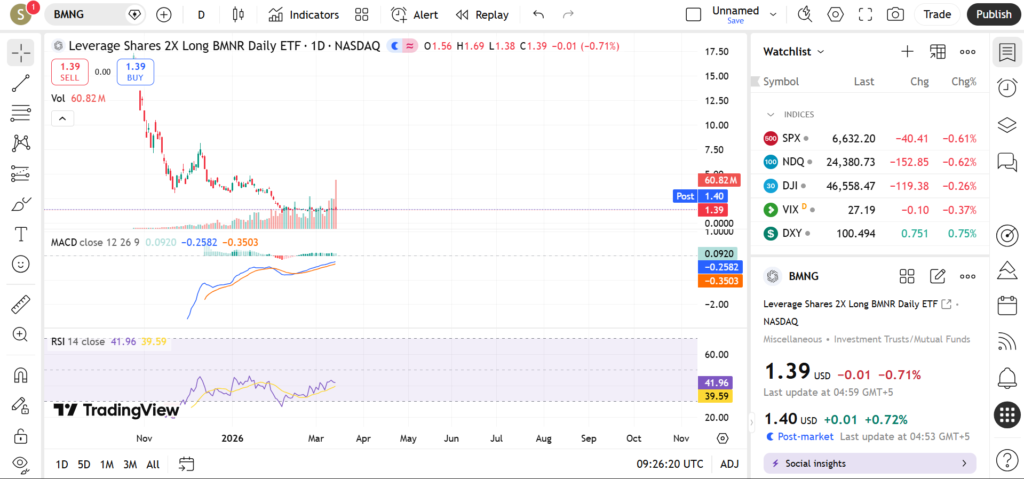
Task: Click the BUY 1.39 button
Action: pos(135,71)
